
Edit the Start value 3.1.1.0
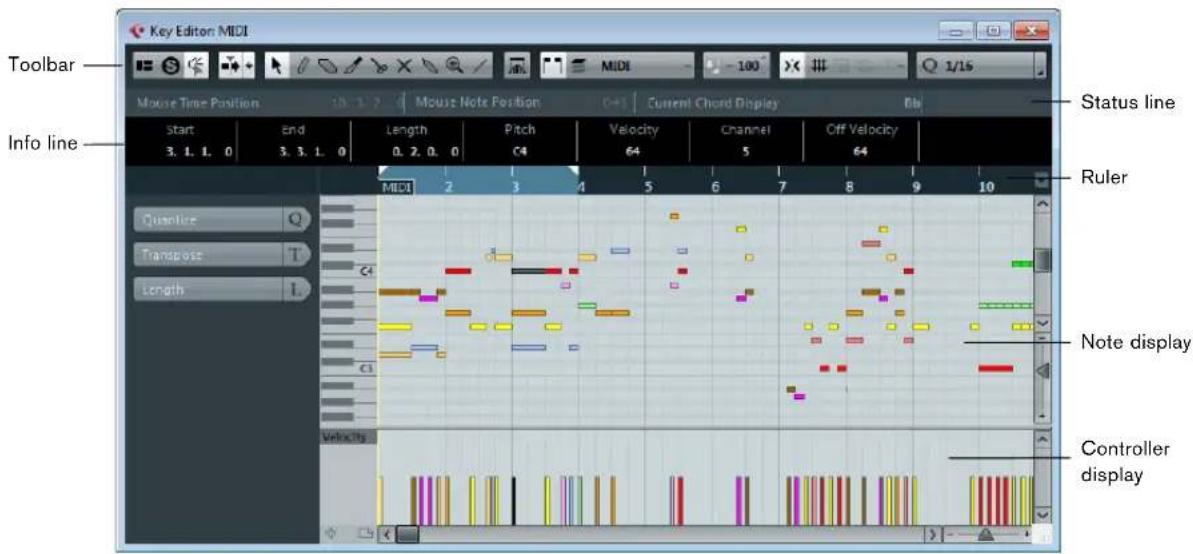[x=199, y=151]
